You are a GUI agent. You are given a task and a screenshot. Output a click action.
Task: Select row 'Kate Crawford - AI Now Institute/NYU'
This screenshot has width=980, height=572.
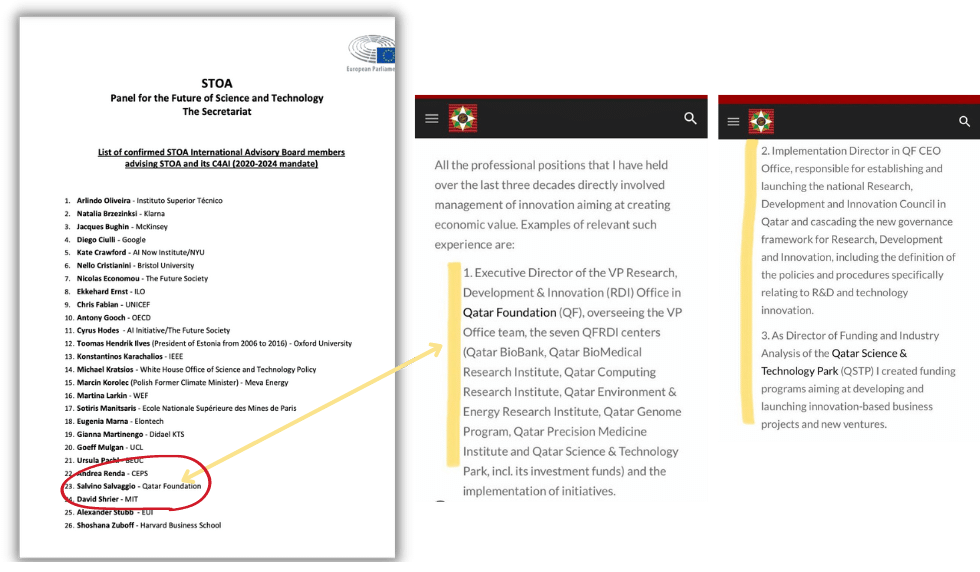[134, 253]
